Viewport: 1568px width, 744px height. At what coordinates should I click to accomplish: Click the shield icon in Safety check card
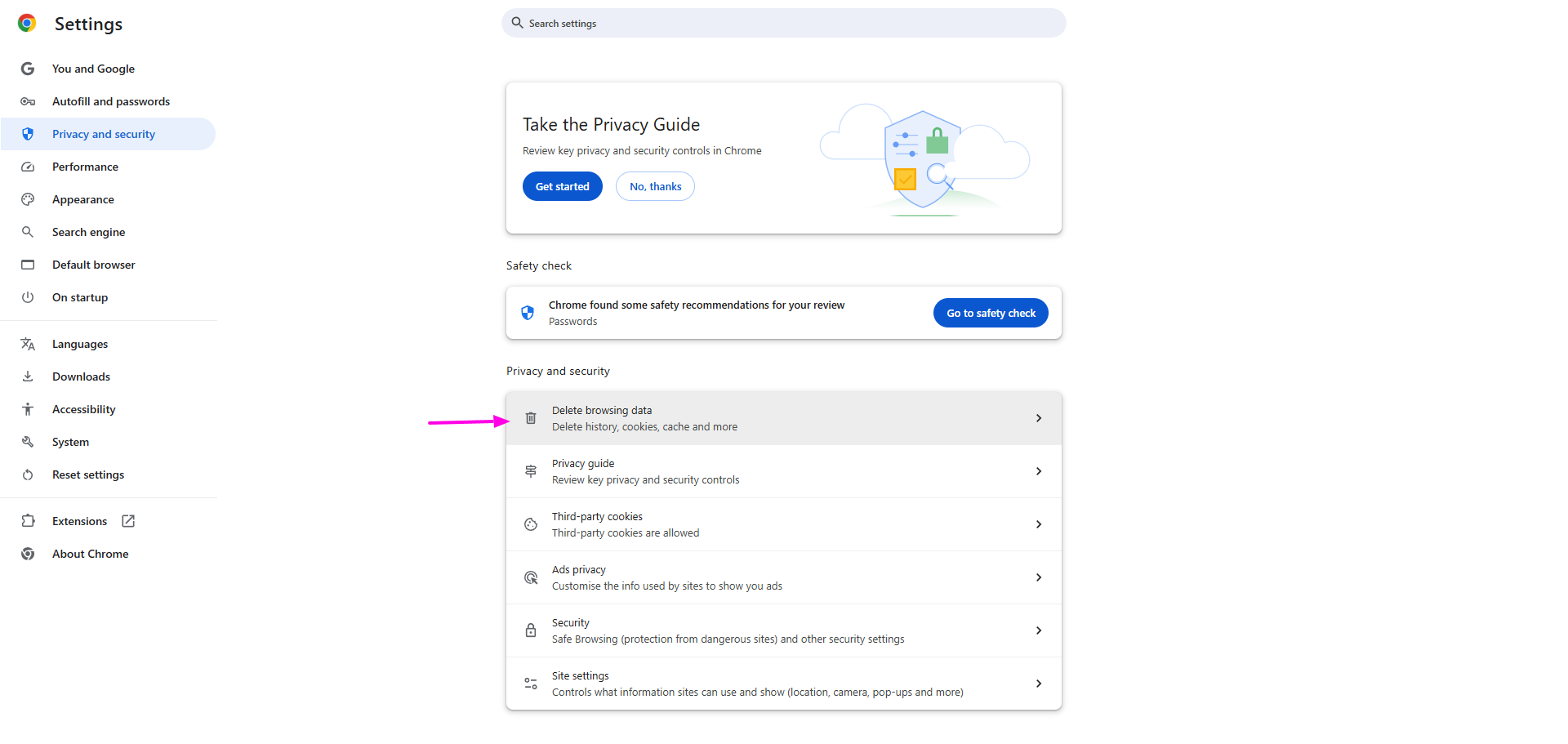528,313
